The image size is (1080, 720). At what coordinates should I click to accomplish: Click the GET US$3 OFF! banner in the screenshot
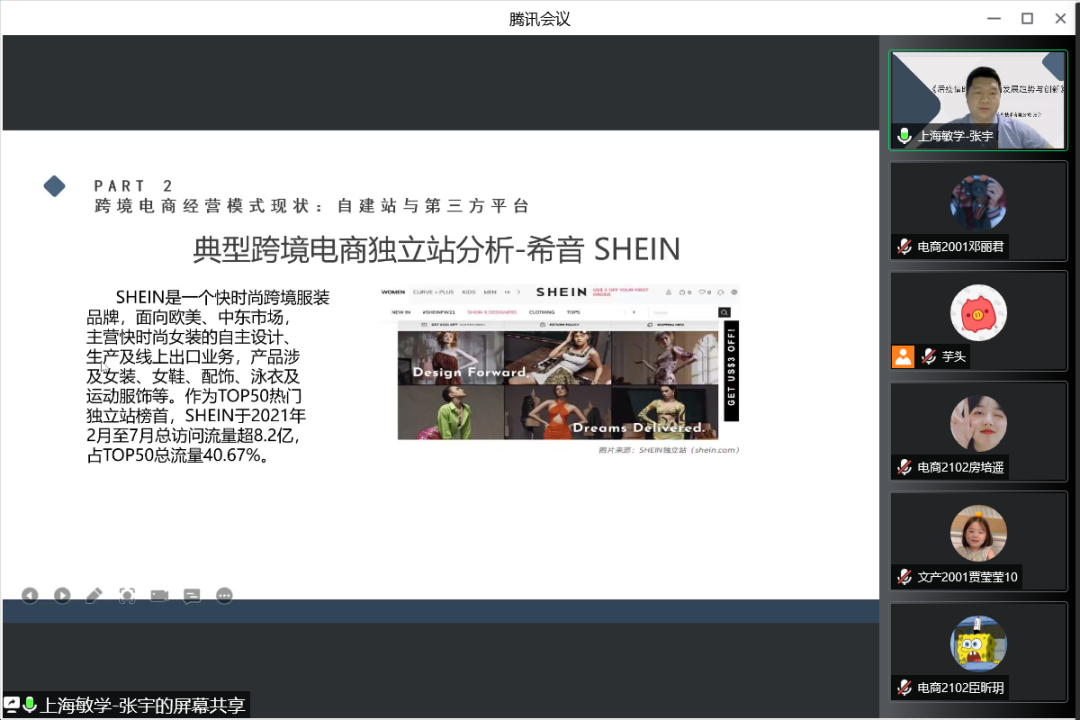click(731, 371)
